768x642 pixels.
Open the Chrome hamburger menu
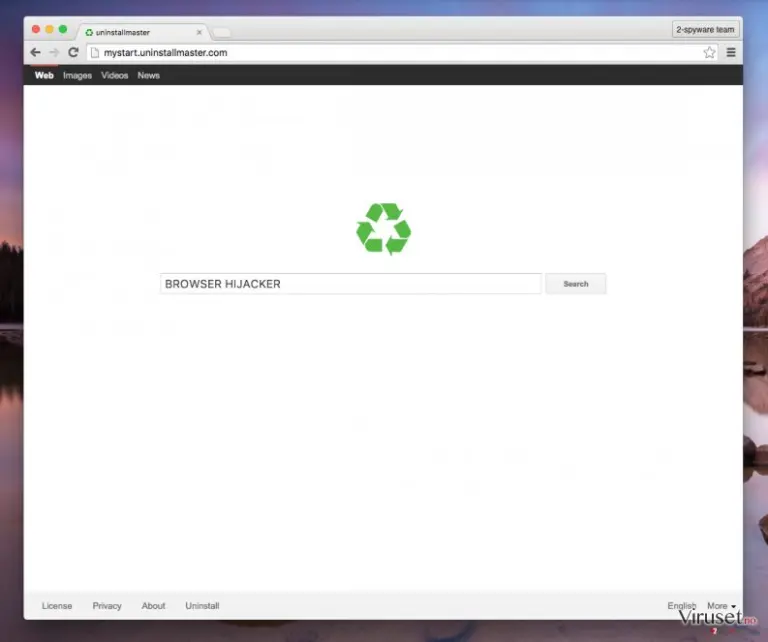click(x=731, y=52)
